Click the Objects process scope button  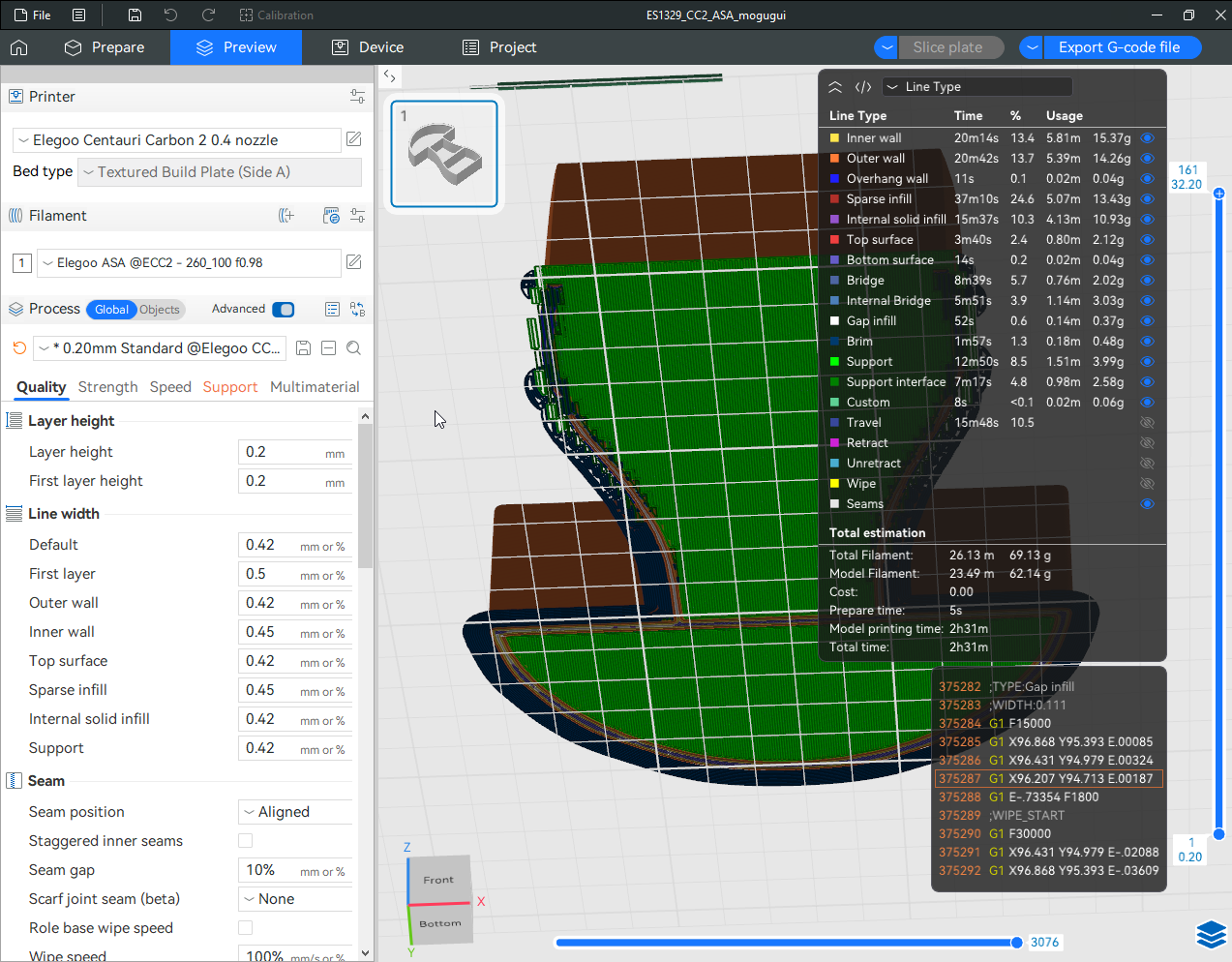pos(160,310)
